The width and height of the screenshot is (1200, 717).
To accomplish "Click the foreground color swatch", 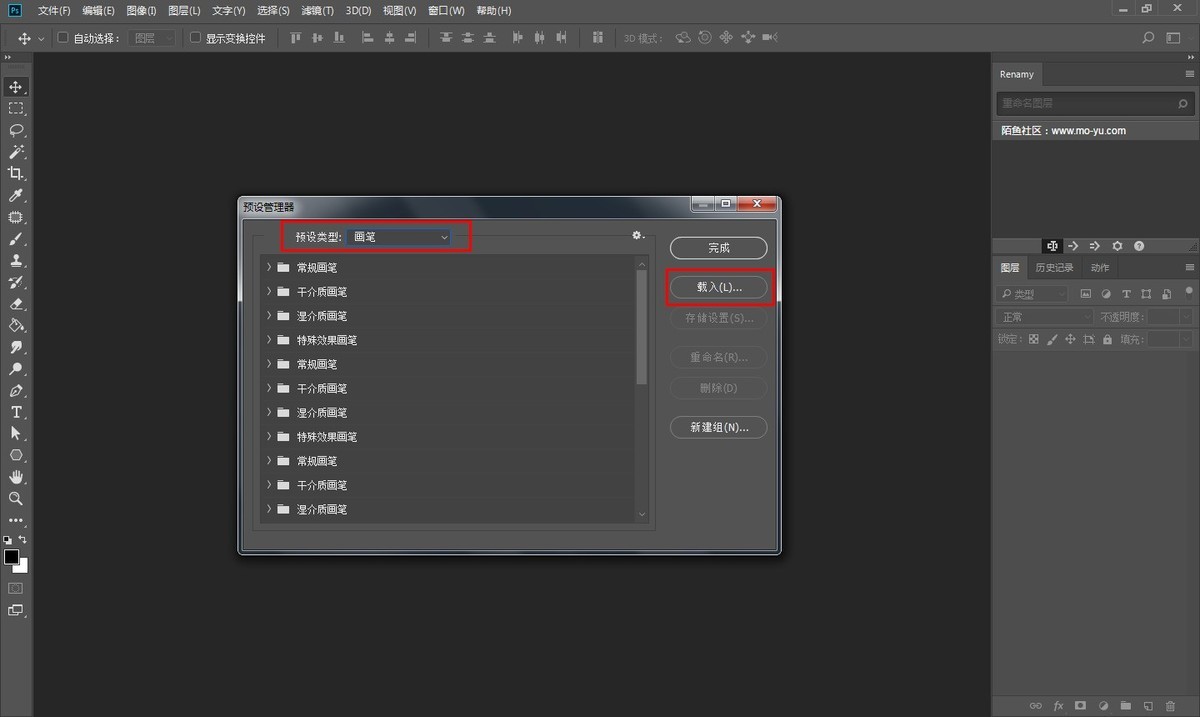I will [x=11, y=556].
